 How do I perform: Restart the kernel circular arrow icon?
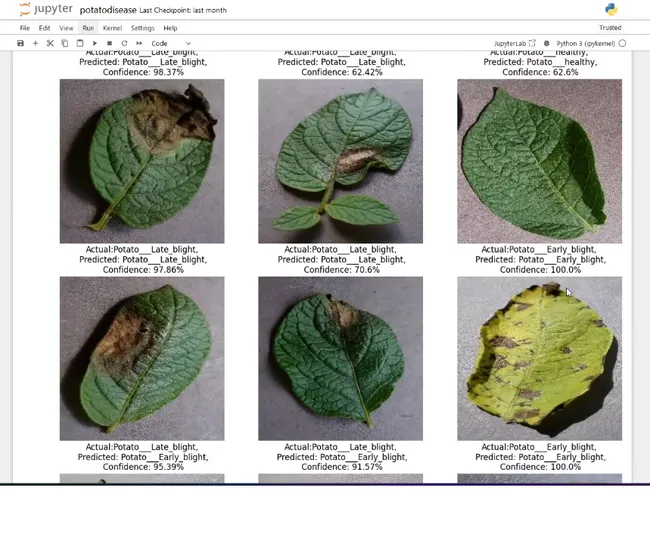tap(124, 43)
